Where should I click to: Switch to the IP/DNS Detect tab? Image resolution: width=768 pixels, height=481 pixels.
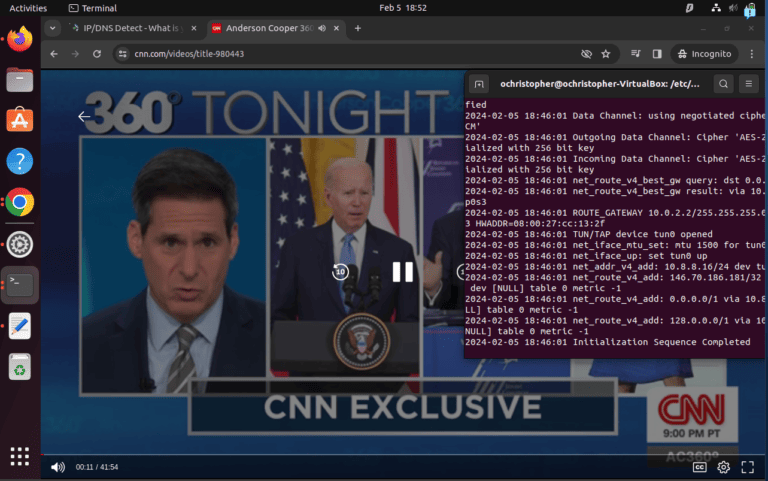coord(130,28)
